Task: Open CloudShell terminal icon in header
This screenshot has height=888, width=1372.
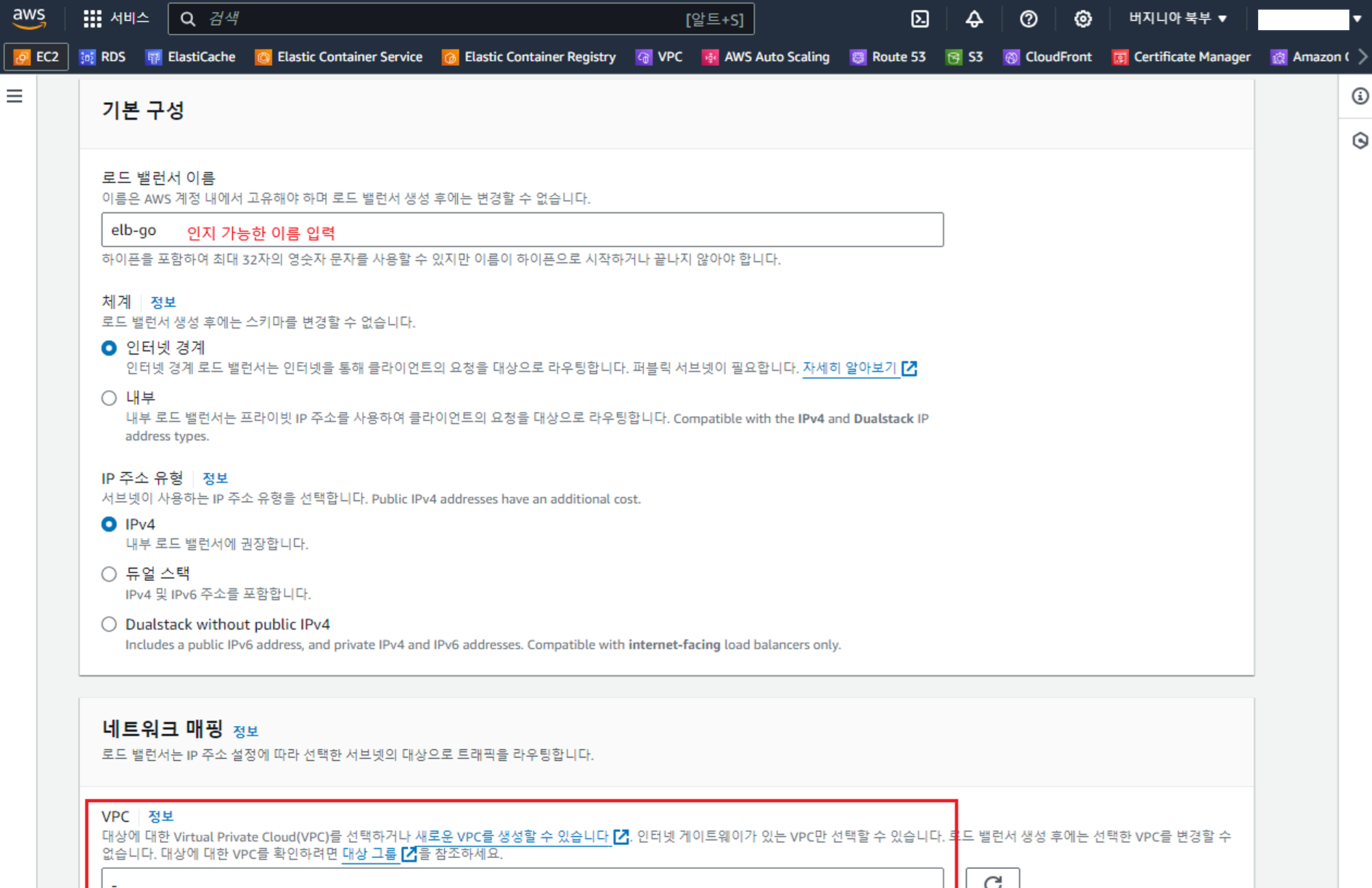Action: (919, 19)
